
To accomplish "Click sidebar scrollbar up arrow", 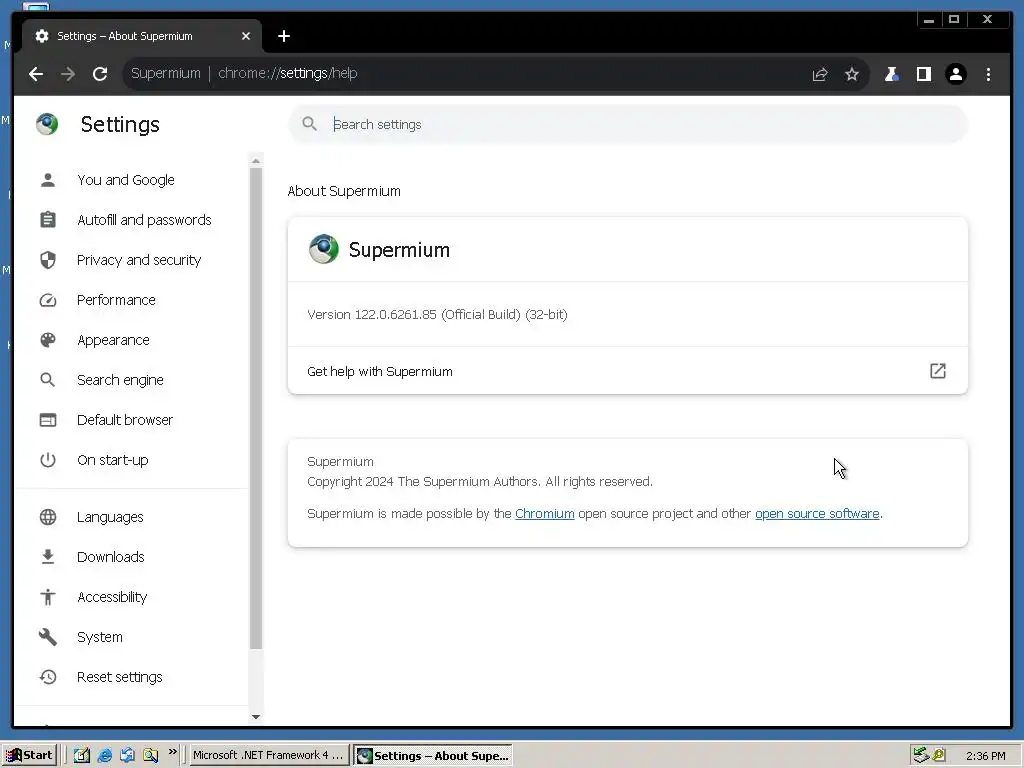I will pos(256,161).
